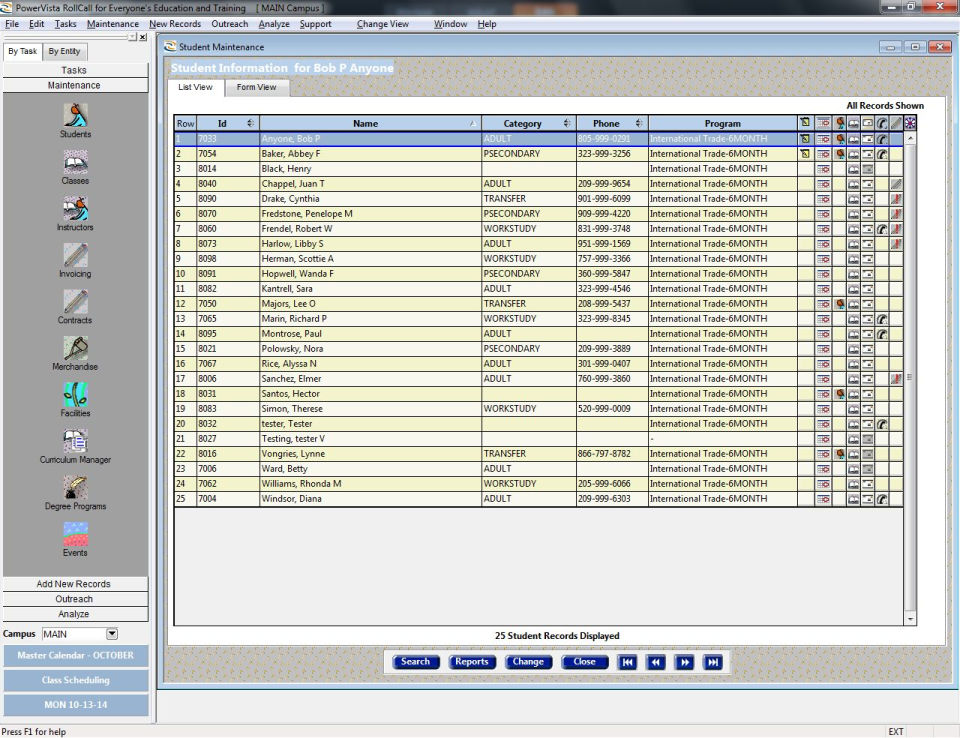This screenshot has height=738, width=960.
Task: Open the Degree Programs icon
Action: pyautogui.click(x=75, y=488)
